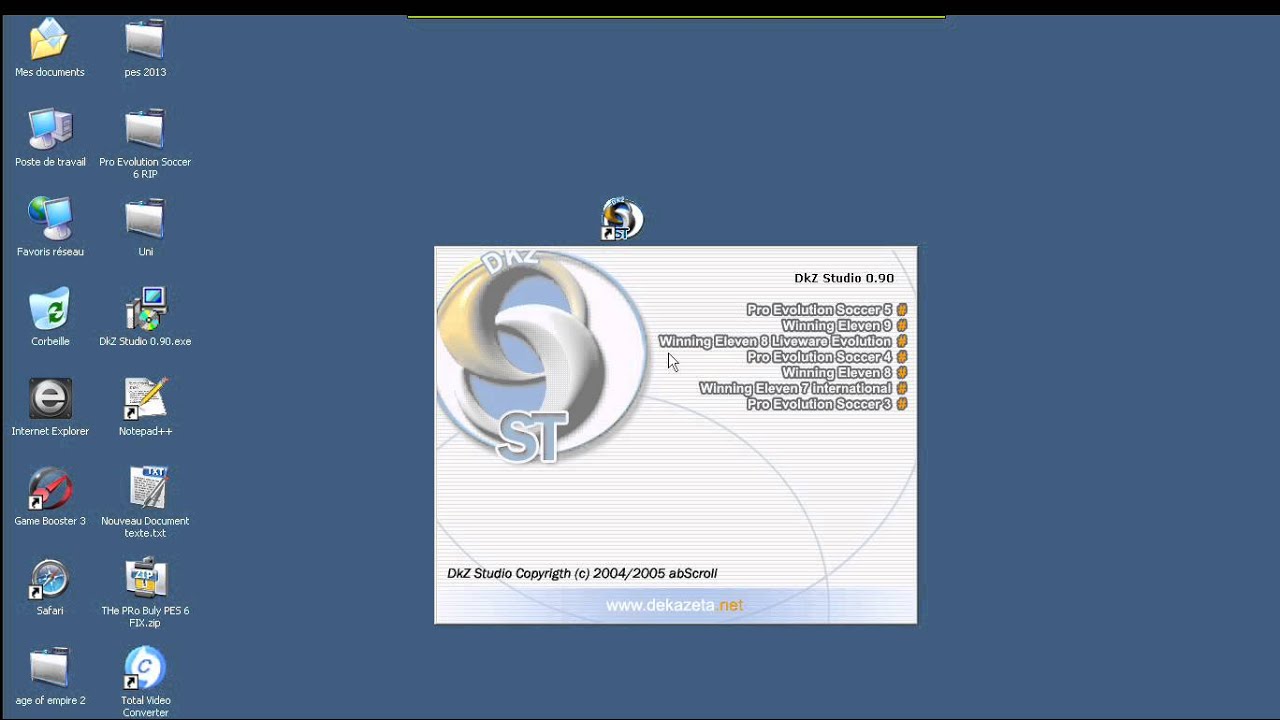Screen dimensions: 1280x720
Task: Click DkZ Studio Copyrigth 2004/2005 abScroll text
Action: pyautogui.click(x=582, y=574)
